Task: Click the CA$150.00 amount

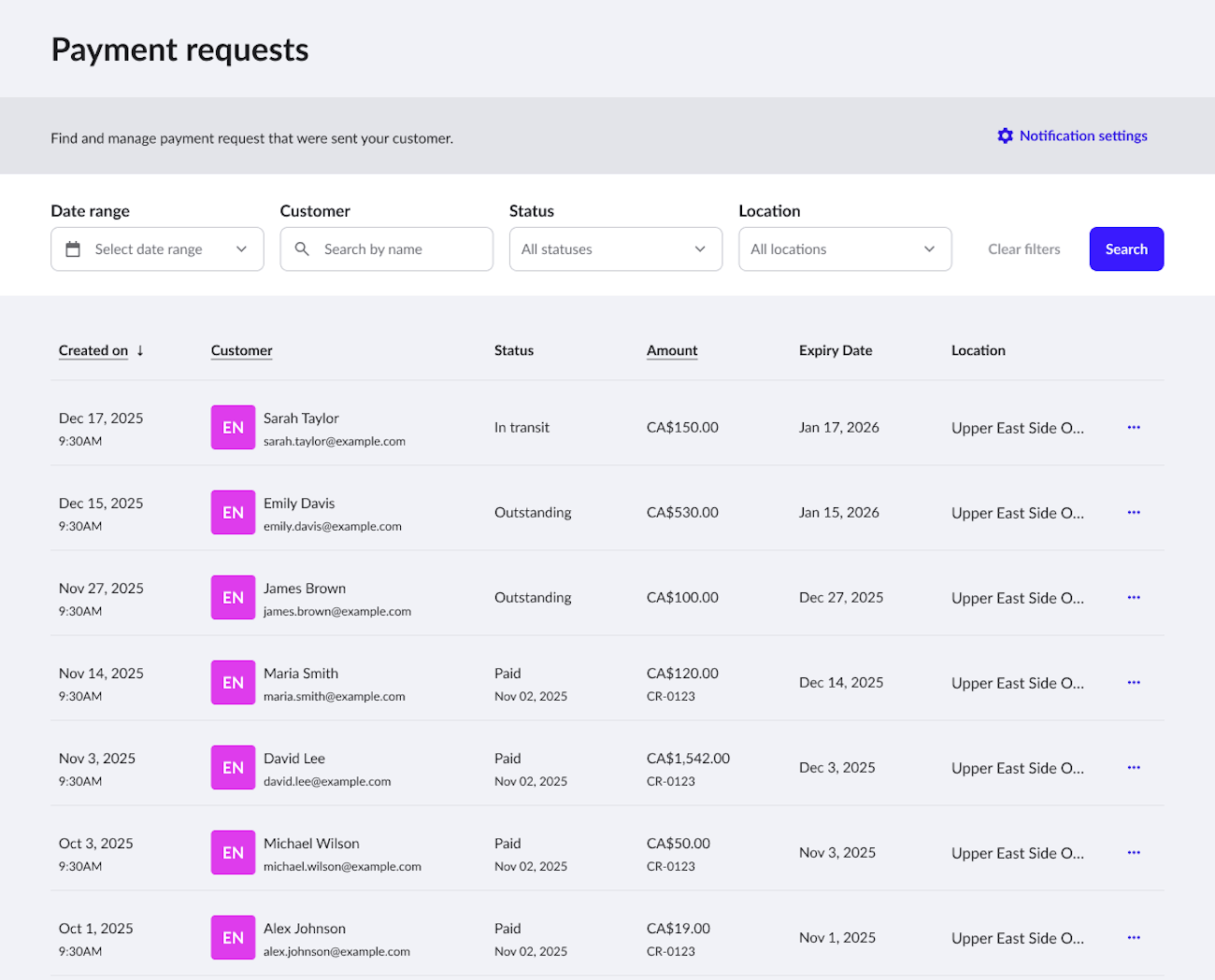Action: pyautogui.click(x=682, y=427)
